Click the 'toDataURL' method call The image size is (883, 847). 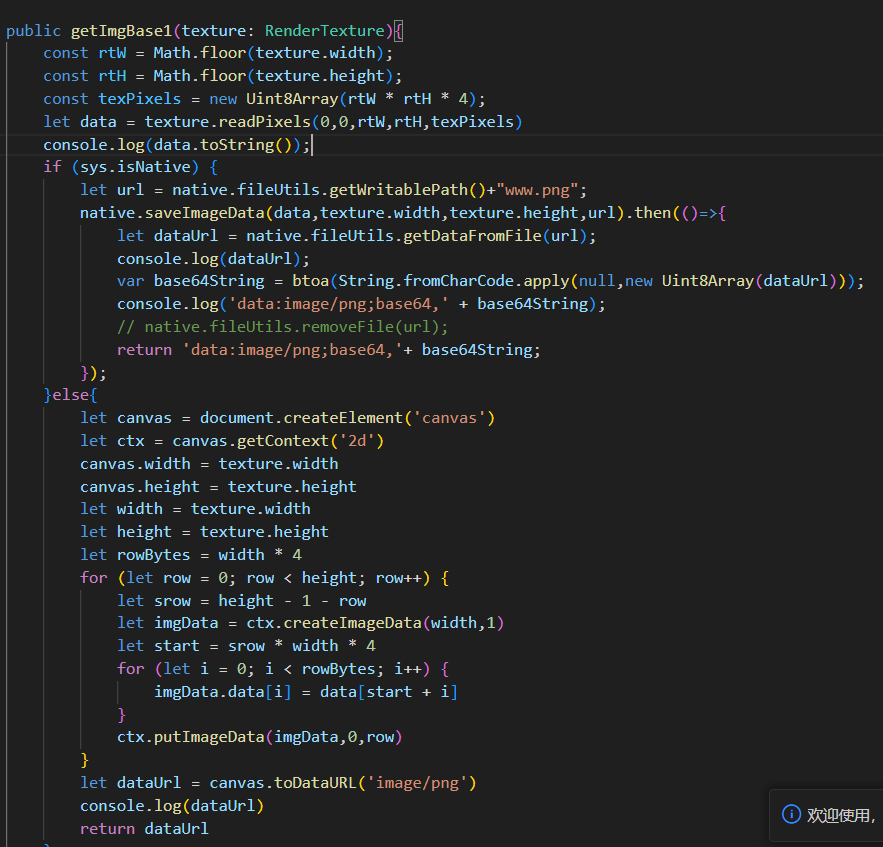(x=315, y=783)
